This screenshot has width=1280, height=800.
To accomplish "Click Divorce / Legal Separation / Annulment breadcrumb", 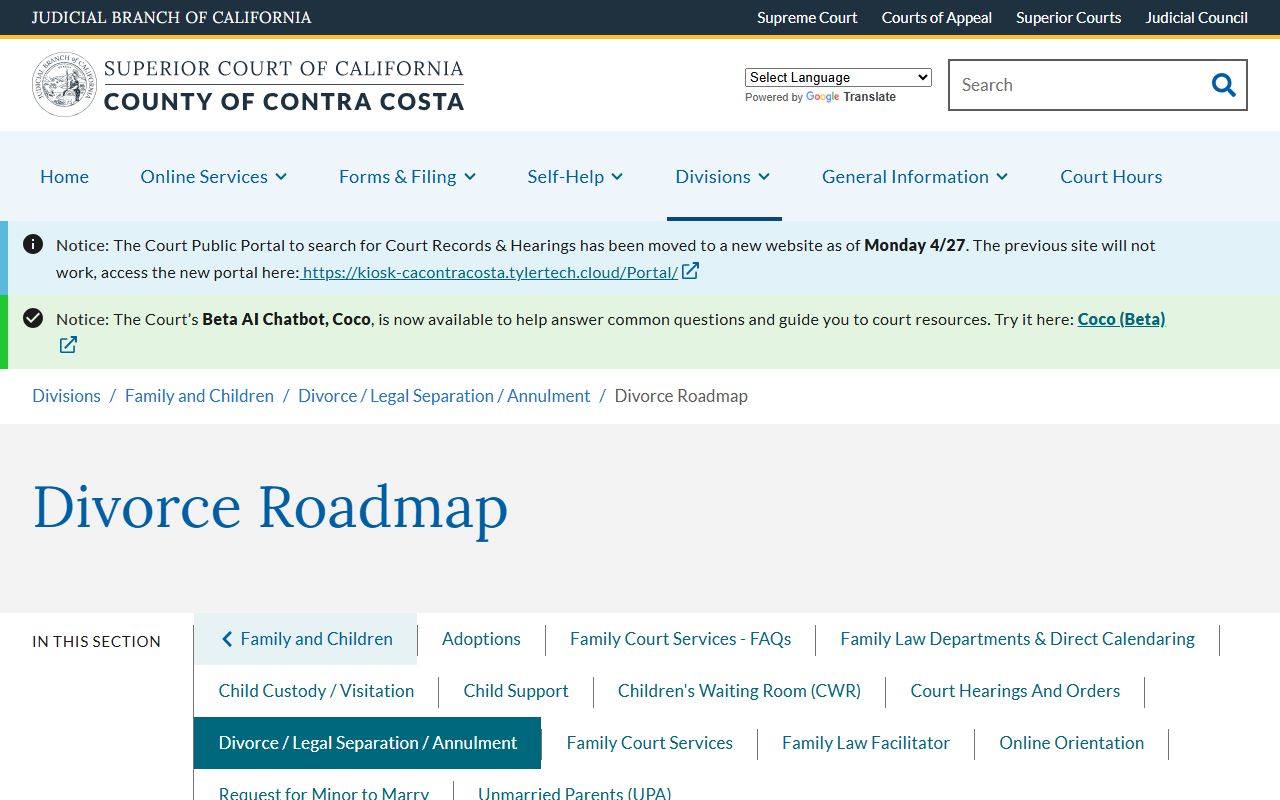I will point(444,396).
